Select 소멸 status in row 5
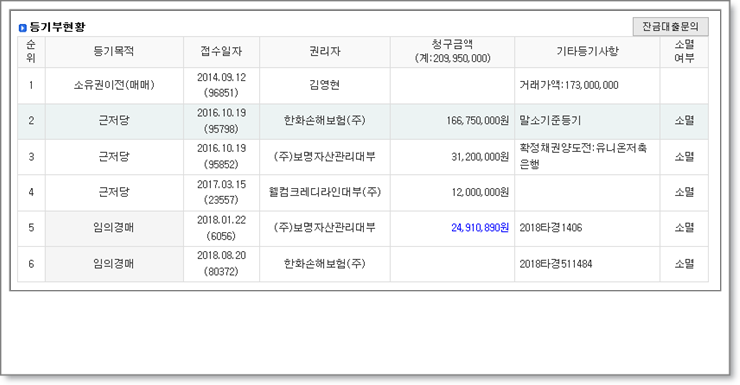This screenshot has width=740, height=385. 684,228
